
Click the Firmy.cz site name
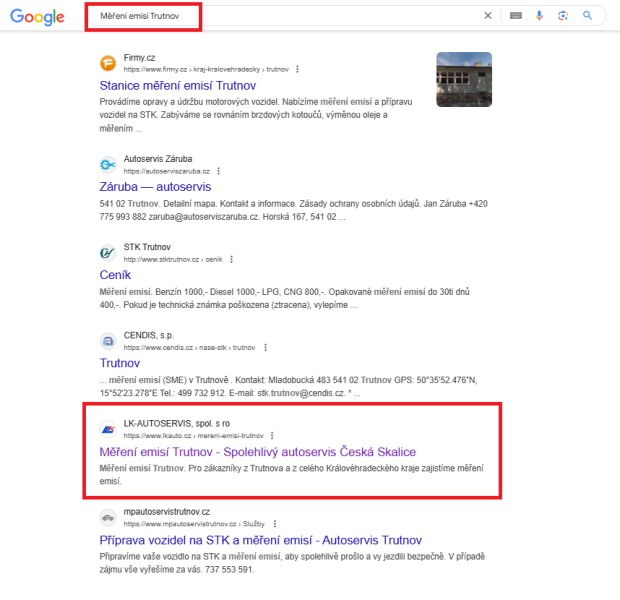point(139,58)
